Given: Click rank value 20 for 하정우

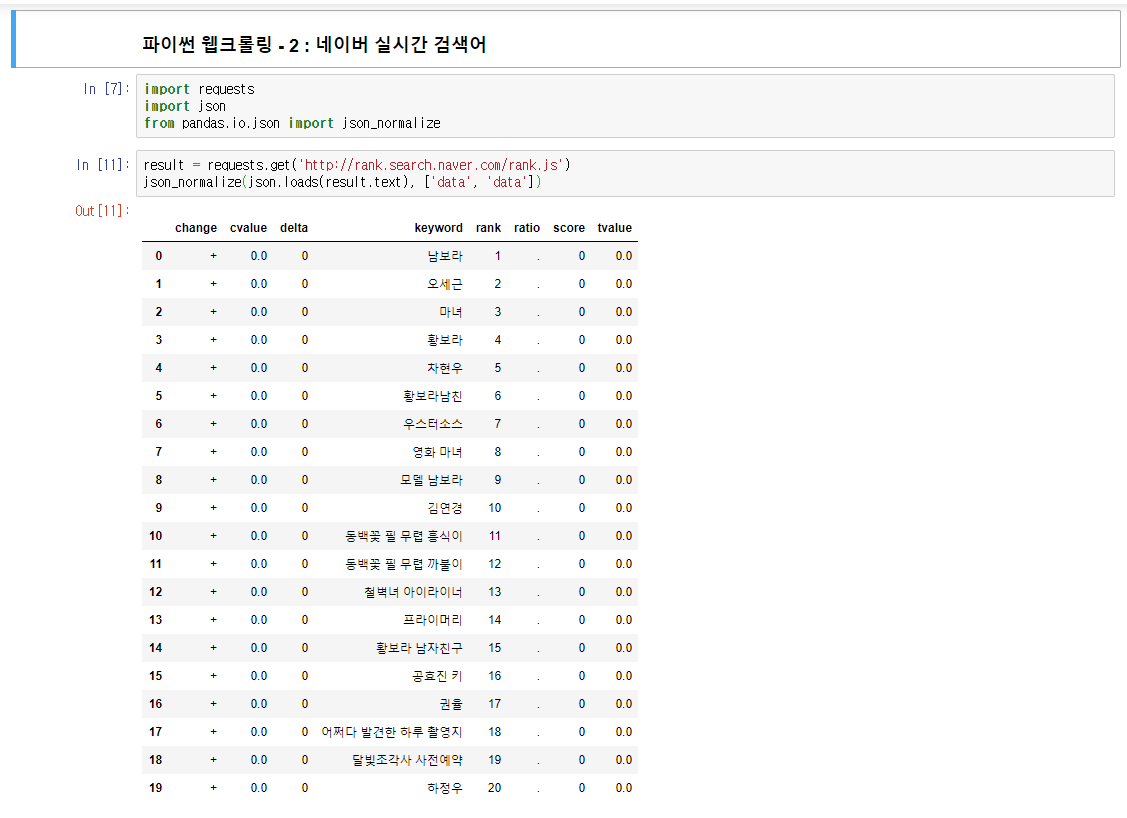Looking at the screenshot, I should pyautogui.click(x=494, y=789).
